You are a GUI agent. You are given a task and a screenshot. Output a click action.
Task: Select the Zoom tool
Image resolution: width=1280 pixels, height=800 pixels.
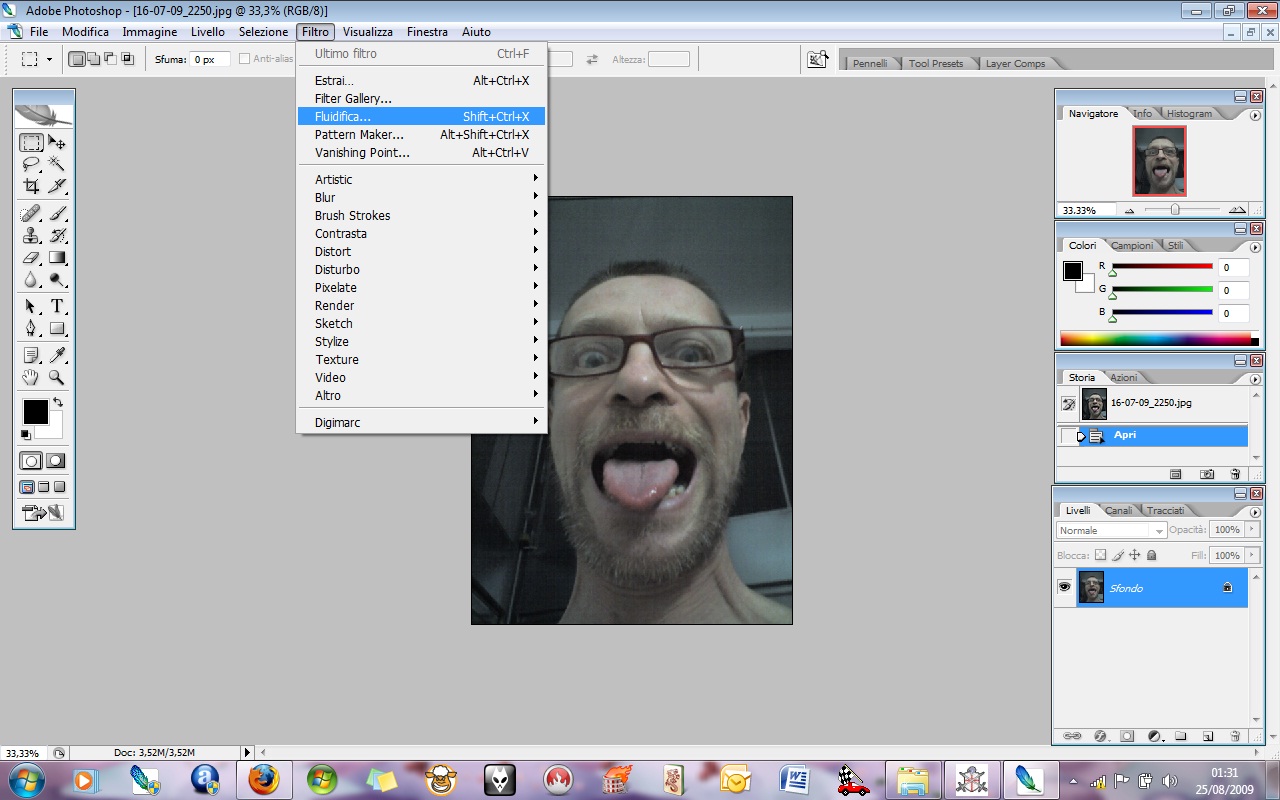click(x=57, y=377)
